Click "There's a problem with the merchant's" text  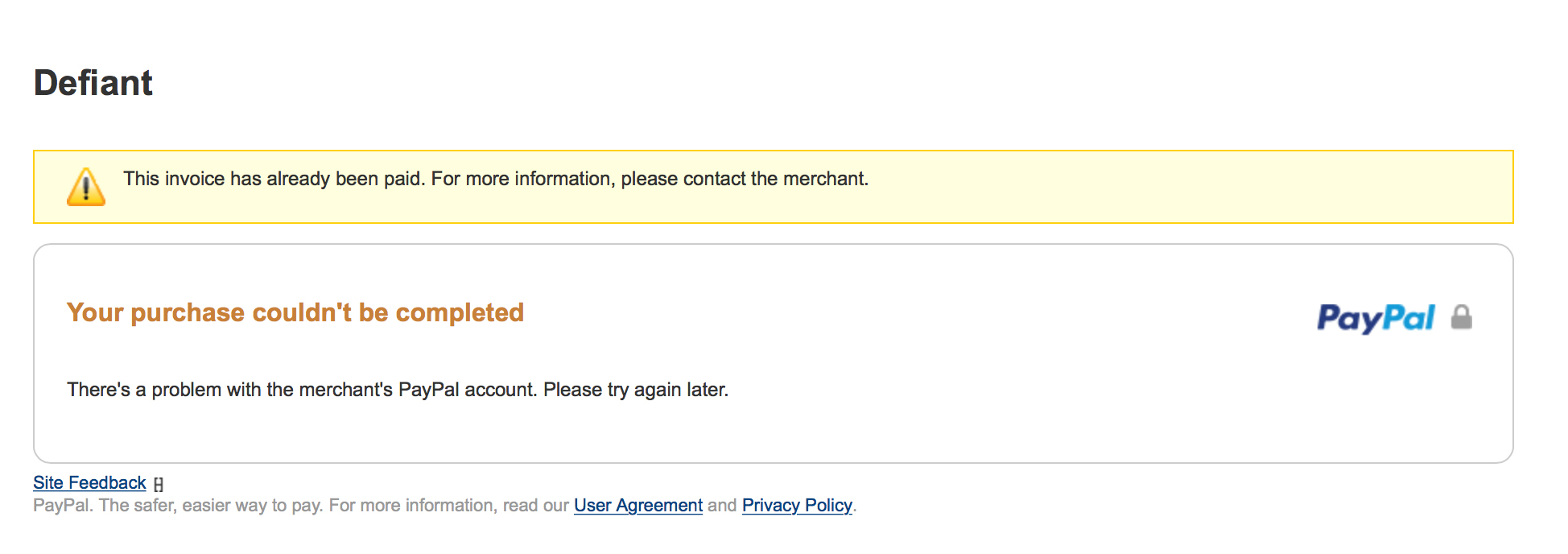(229, 390)
